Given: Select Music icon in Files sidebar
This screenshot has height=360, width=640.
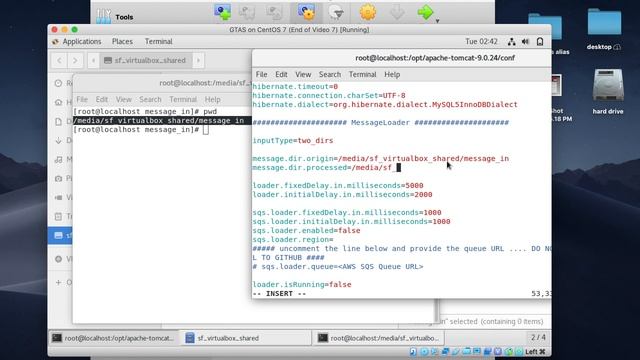Looking at the screenshot, I should [x=58, y=160].
